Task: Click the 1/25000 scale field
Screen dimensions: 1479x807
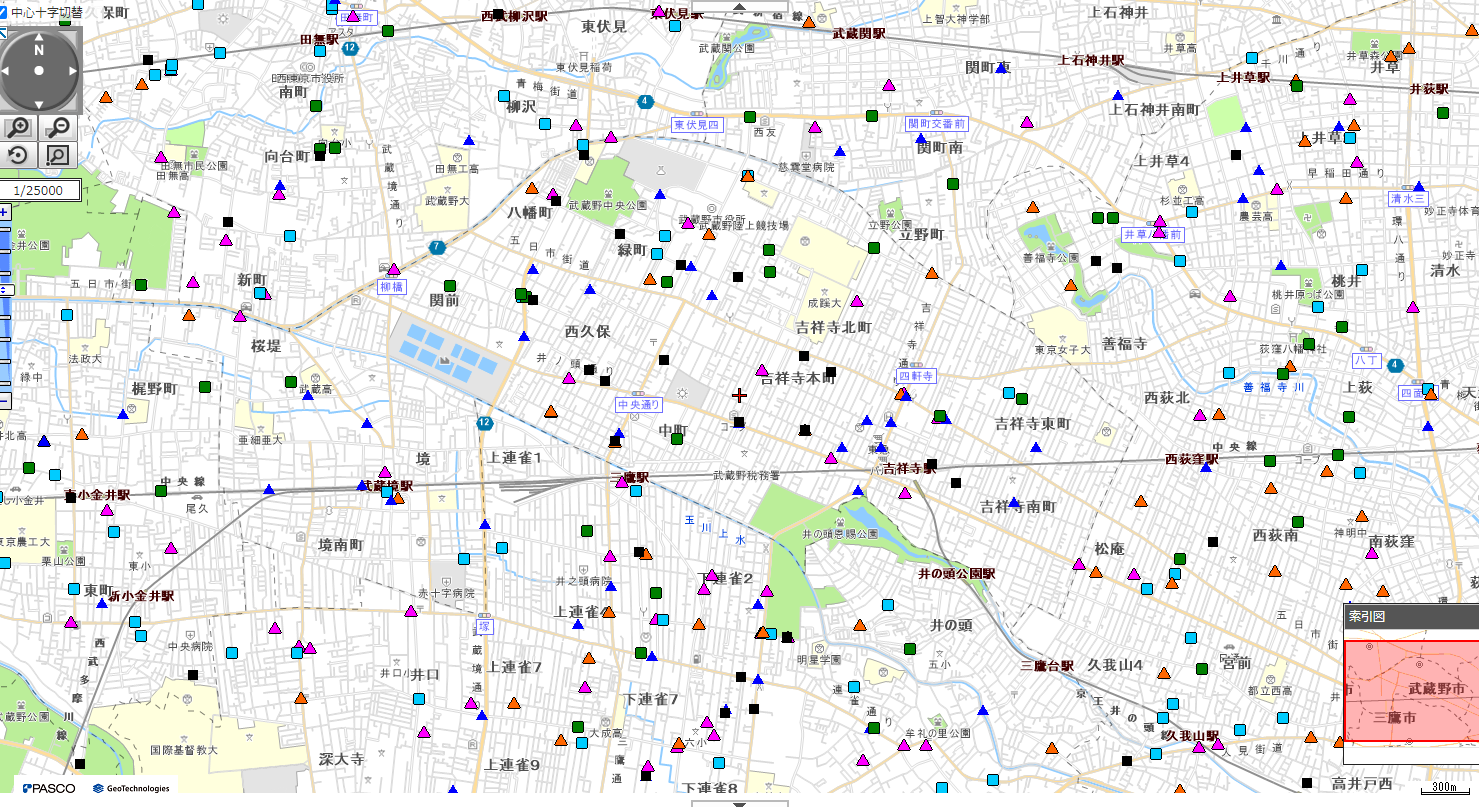Action: (40, 190)
